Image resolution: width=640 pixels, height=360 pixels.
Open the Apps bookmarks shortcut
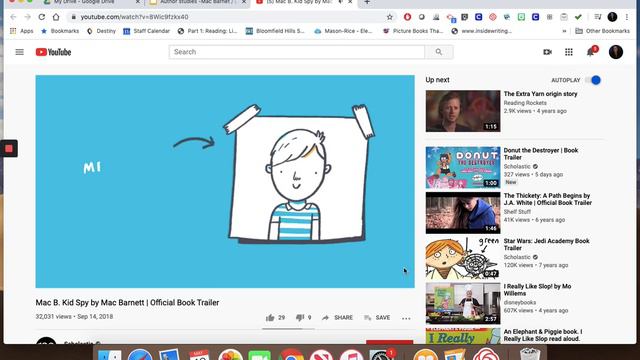click(x=22, y=31)
